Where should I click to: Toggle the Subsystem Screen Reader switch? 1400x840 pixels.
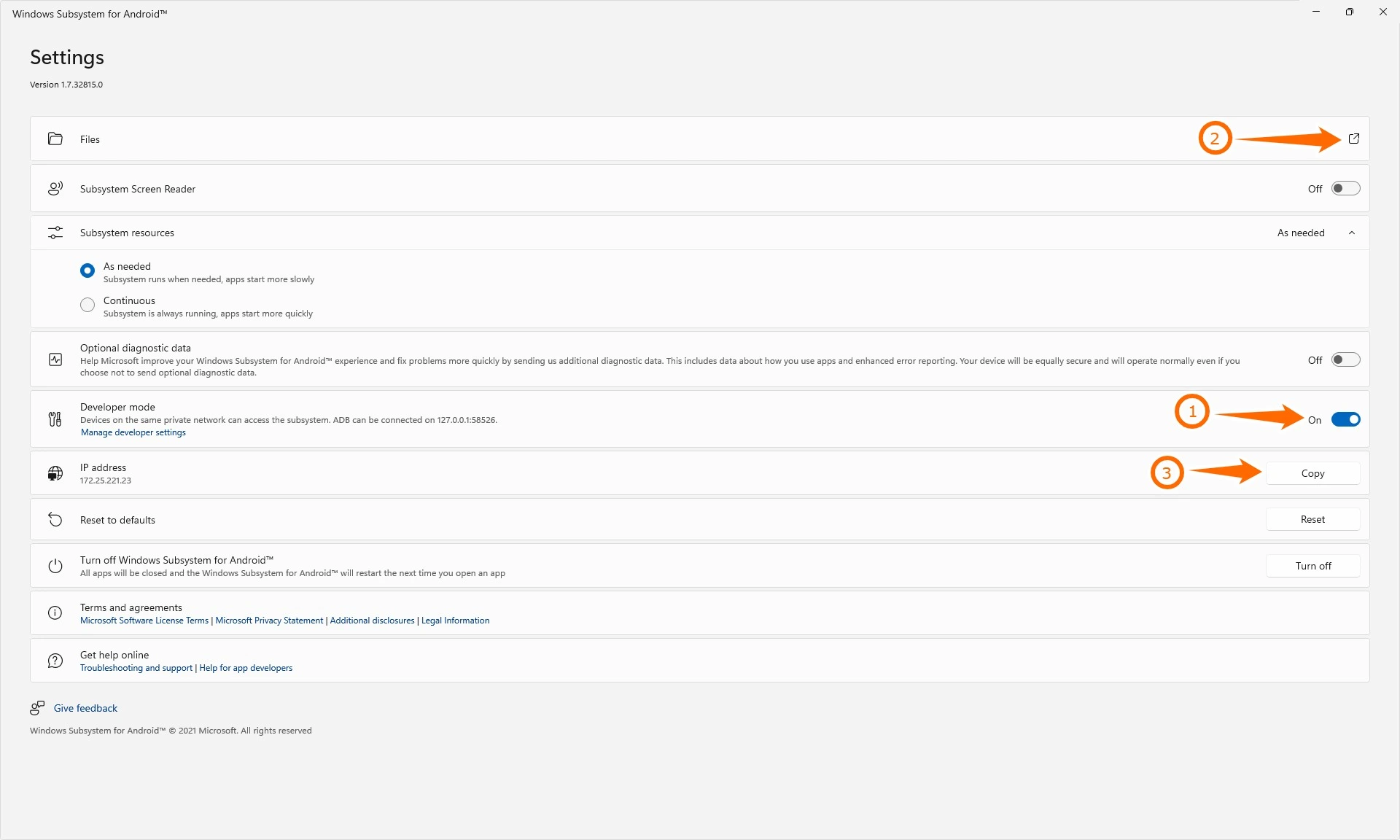coord(1345,188)
